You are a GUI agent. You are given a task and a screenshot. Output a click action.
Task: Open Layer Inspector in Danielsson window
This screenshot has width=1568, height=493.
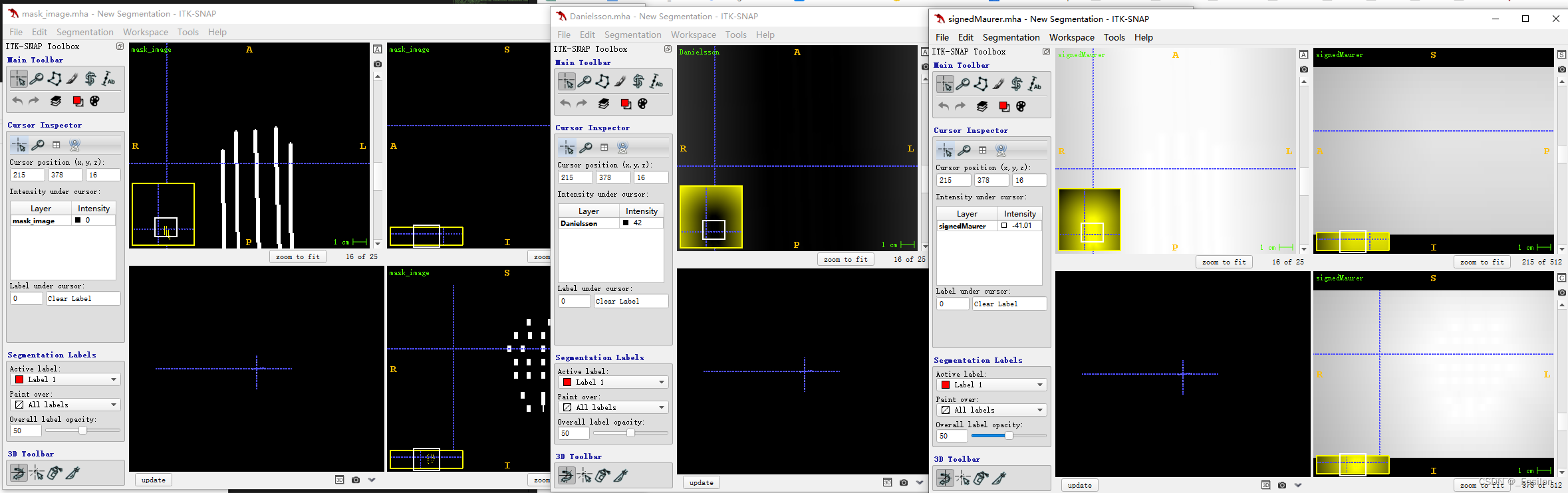click(x=604, y=104)
